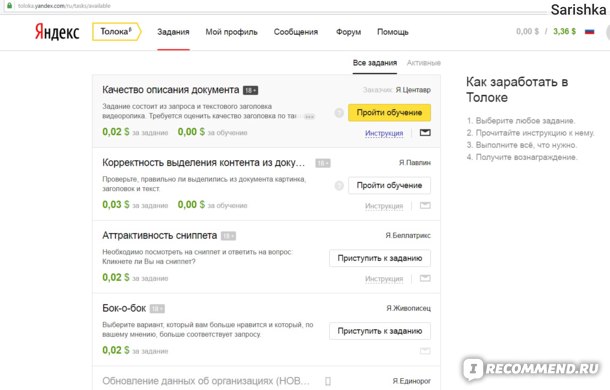610x390 pixels.
Task: Click the 3,36 $ balance amount
Action: [x=564, y=31]
